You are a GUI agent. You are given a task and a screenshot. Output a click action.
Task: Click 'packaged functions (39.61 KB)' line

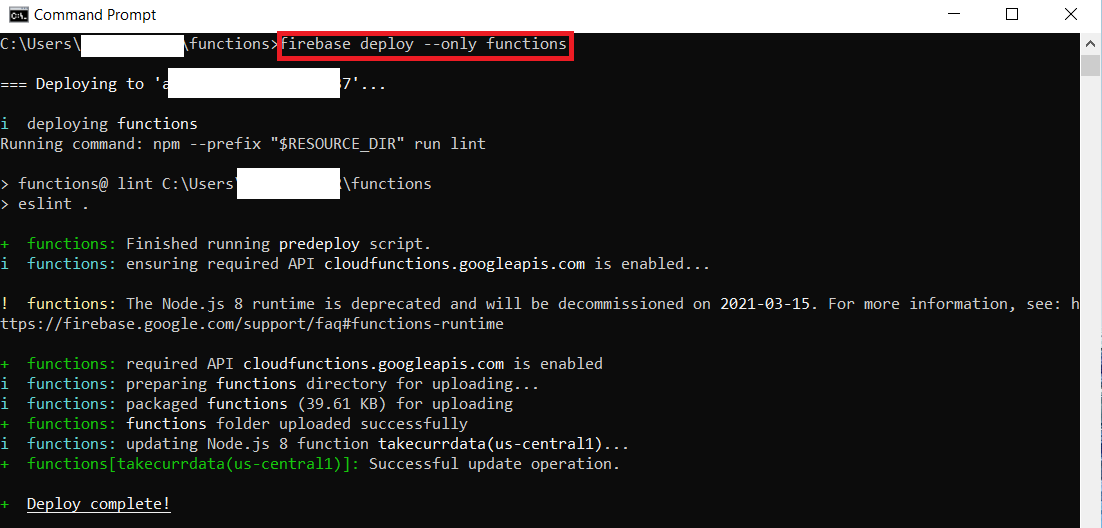[257, 404]
